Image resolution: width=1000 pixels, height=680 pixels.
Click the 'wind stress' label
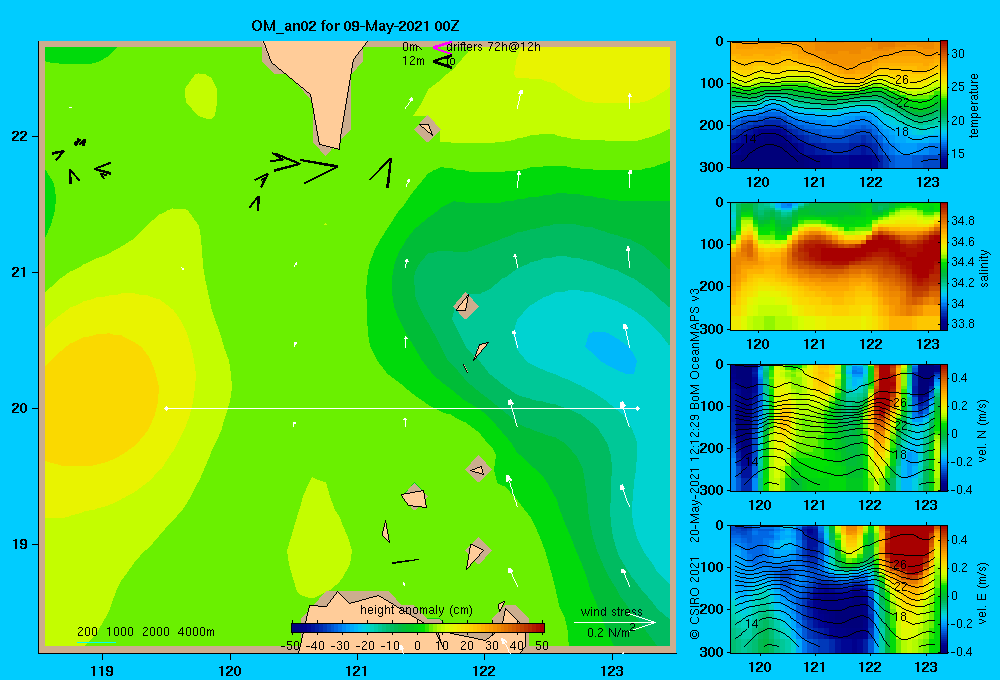point(612,612)
